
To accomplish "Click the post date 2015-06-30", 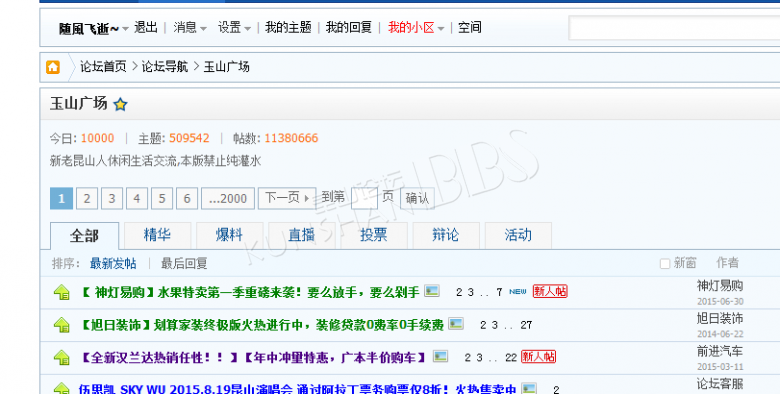I will (x=720, y=301).
